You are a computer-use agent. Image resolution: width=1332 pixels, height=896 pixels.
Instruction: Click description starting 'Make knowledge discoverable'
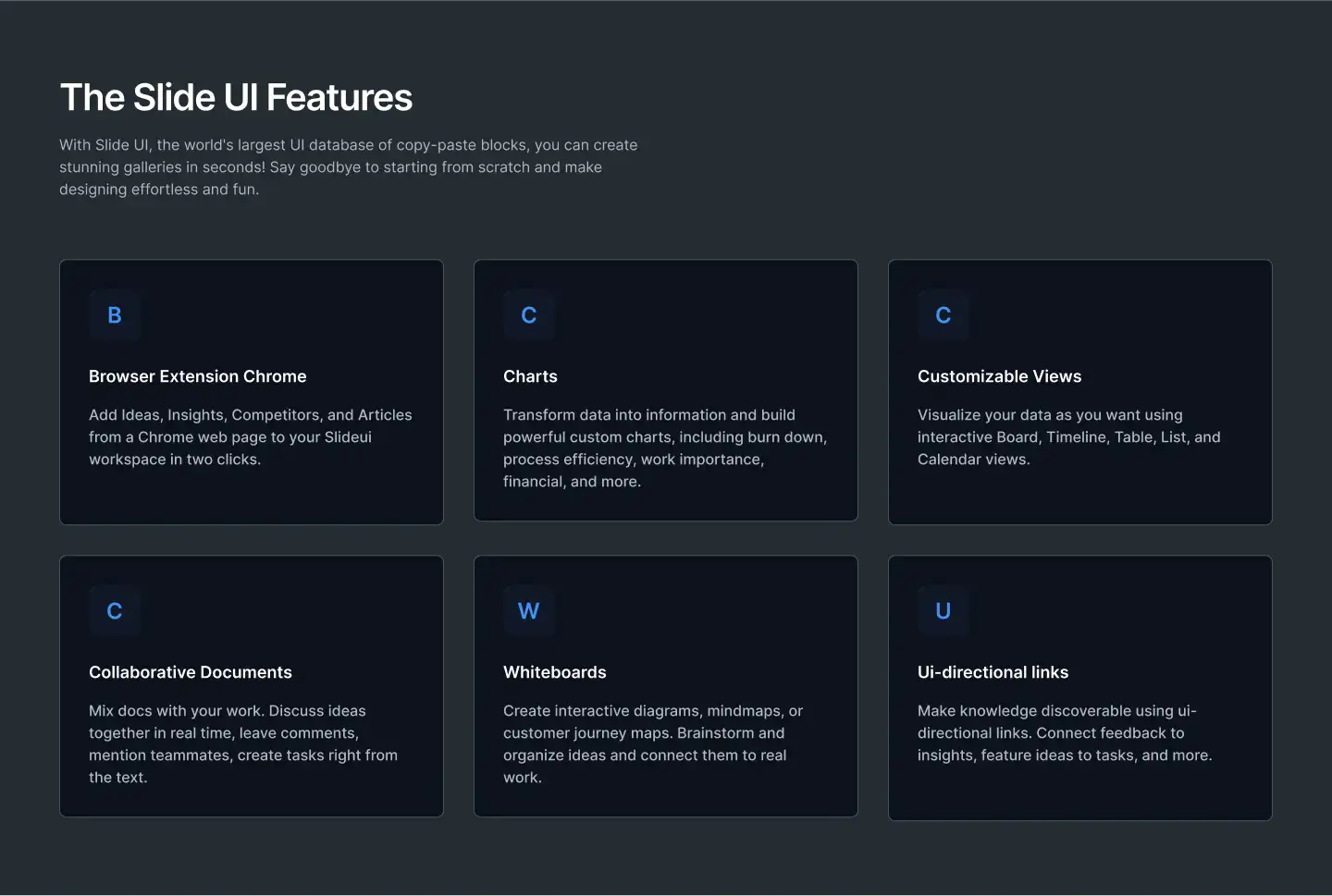(1065, 733)
